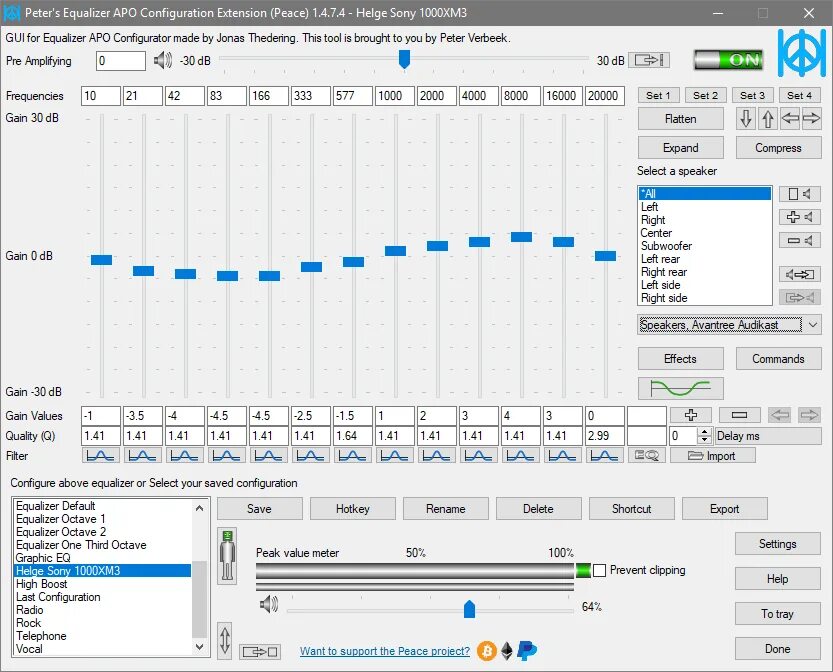Image resolution: width=833 pixels, height=672 pixels.
Task: Click the Pre Amplifying value field
Action: click(x=121, y=61)
